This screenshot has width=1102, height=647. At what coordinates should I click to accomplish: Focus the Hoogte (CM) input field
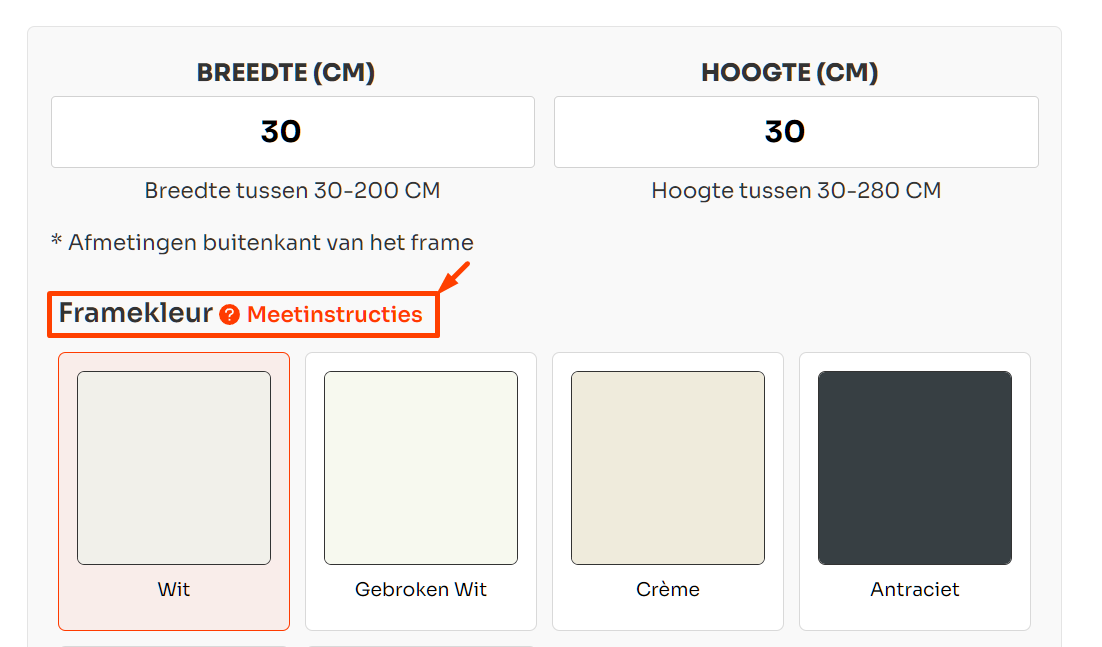click(x=796, y=132)
